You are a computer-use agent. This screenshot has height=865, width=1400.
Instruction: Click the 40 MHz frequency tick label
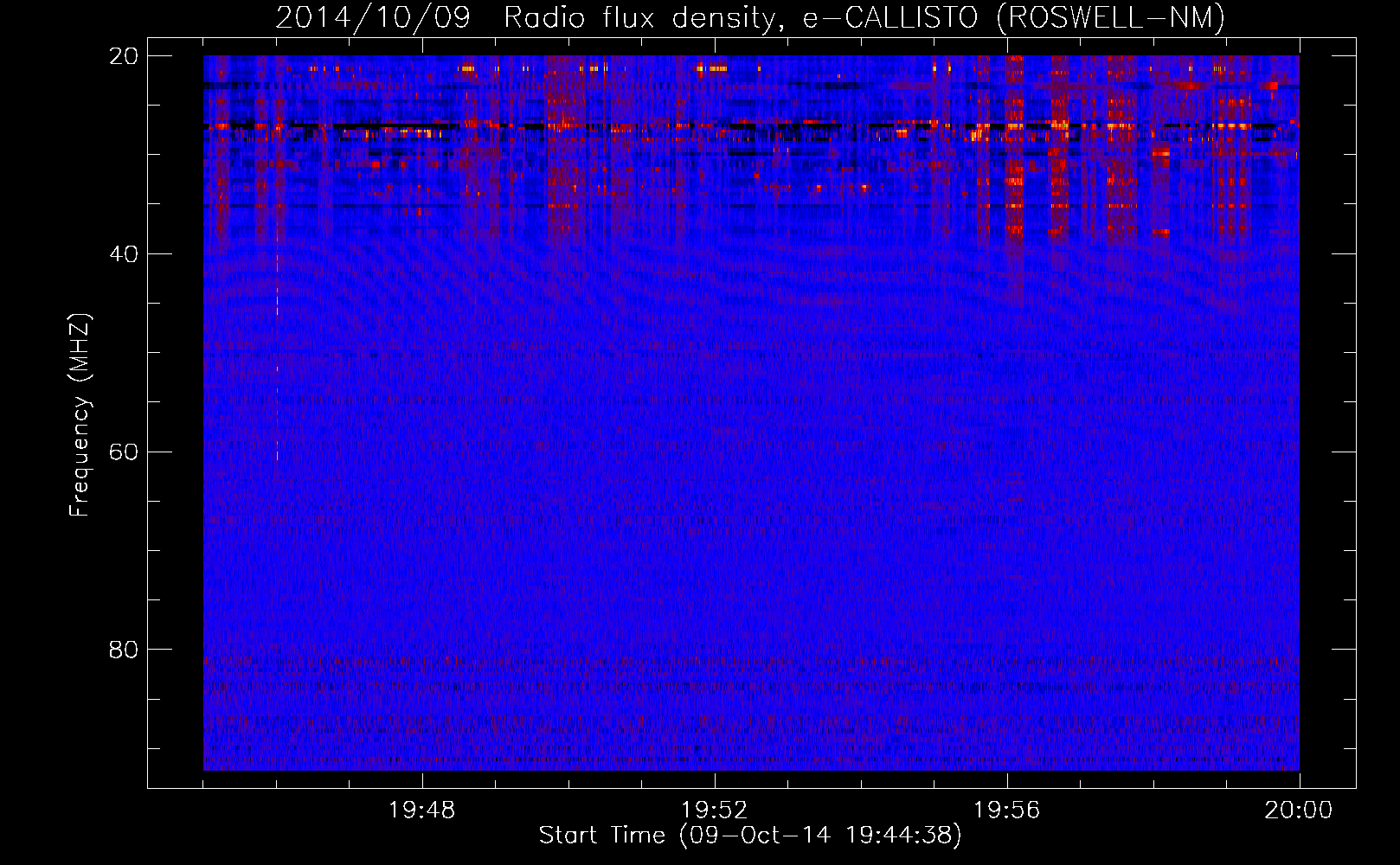(124, 254)
